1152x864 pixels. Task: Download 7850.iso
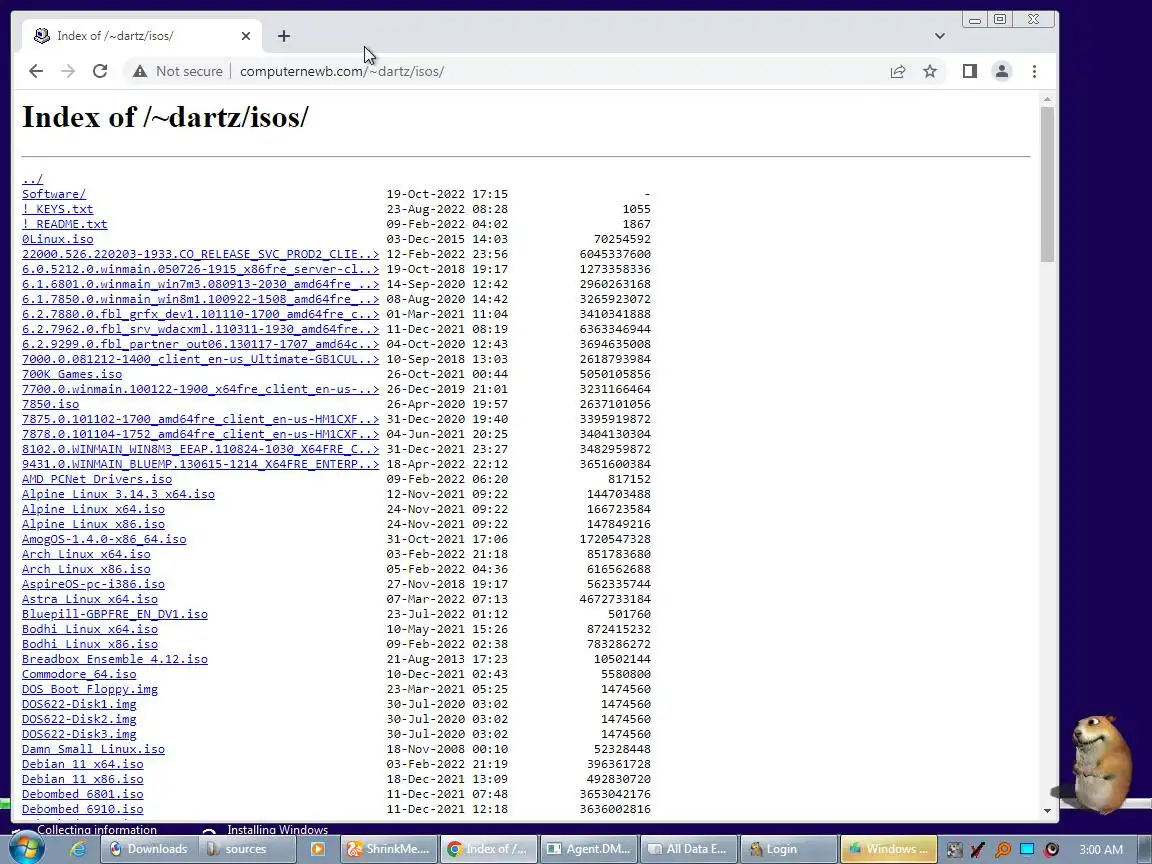[50, 404]
